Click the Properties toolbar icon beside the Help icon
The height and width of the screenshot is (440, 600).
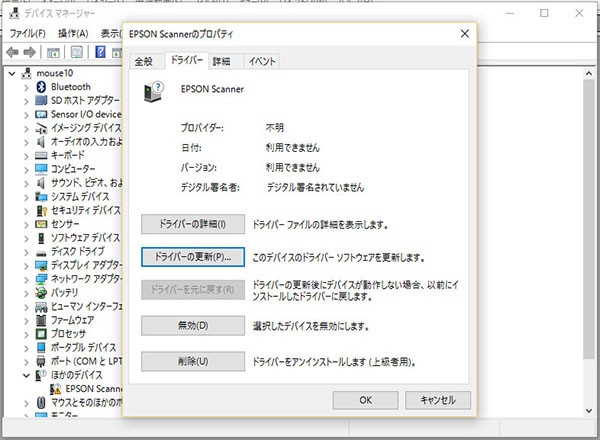pyautogui.click(x=77, y=52)
